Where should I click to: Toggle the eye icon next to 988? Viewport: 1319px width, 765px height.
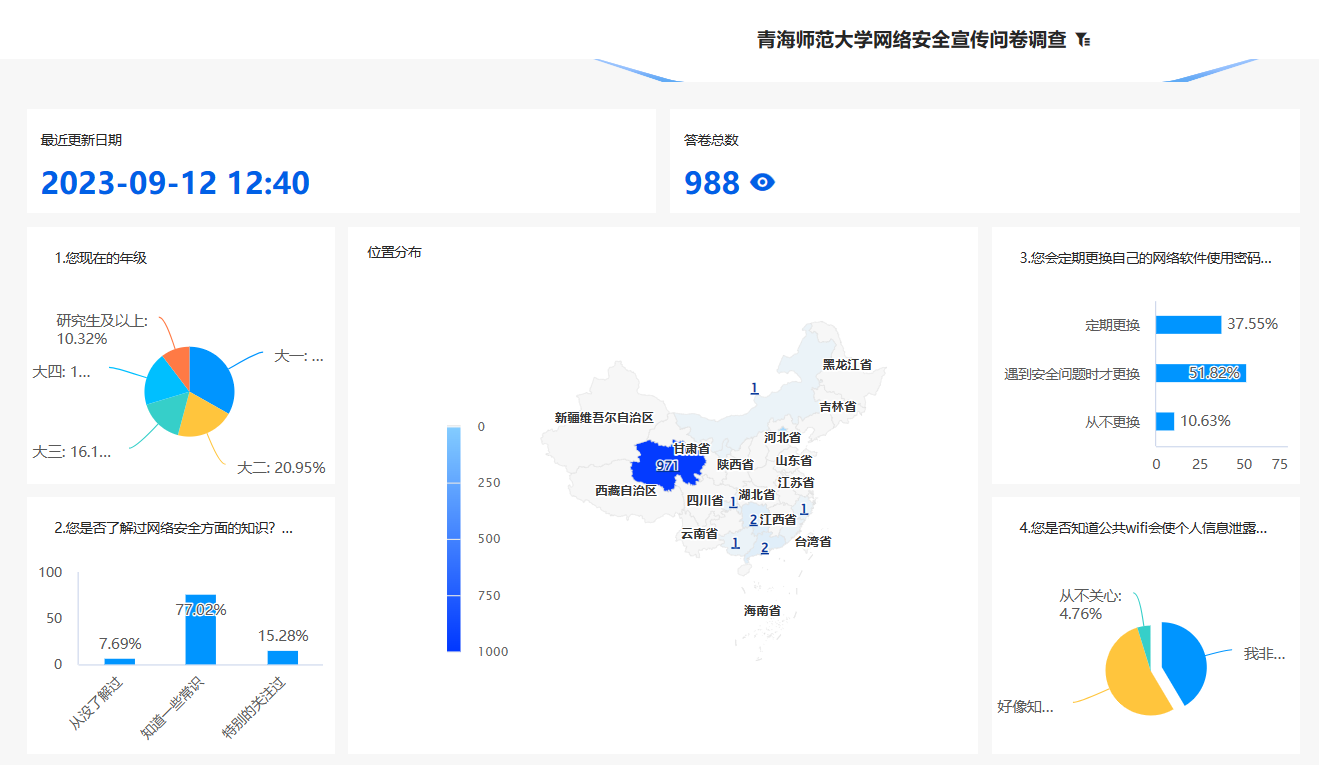click(763, 182)
